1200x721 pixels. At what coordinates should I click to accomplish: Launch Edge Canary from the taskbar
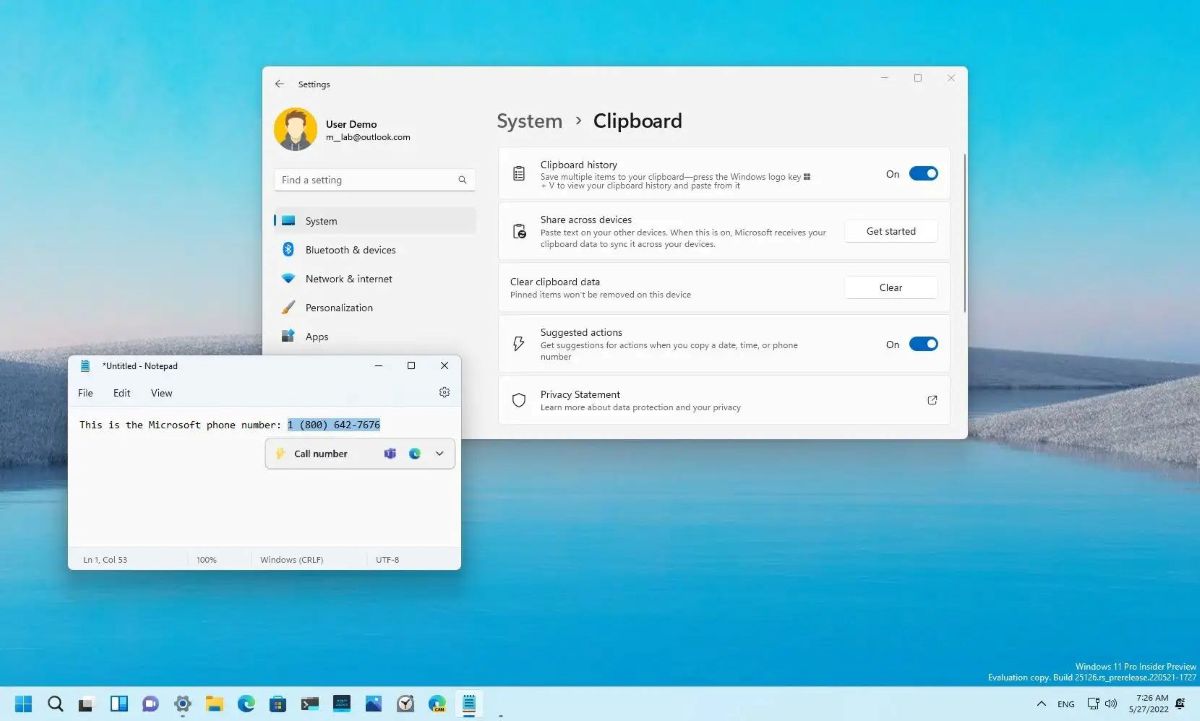pos(437,704)
